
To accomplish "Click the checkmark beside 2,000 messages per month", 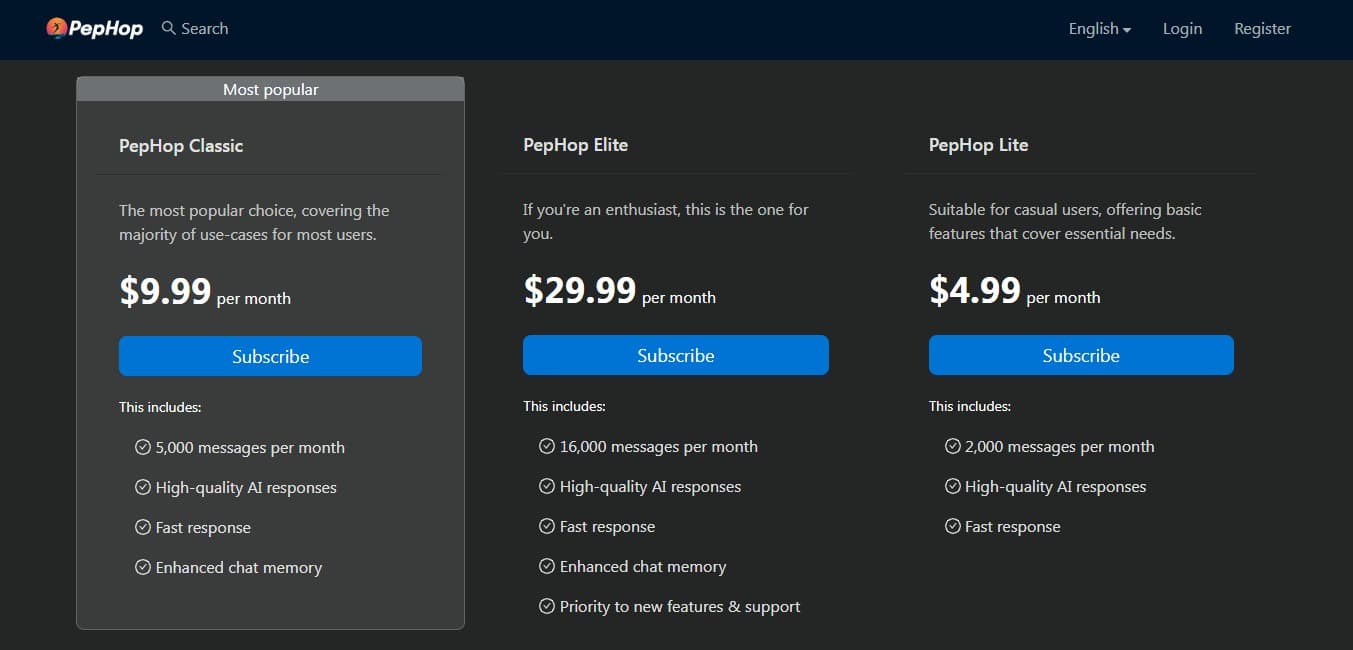I will (x=953, y=446).
